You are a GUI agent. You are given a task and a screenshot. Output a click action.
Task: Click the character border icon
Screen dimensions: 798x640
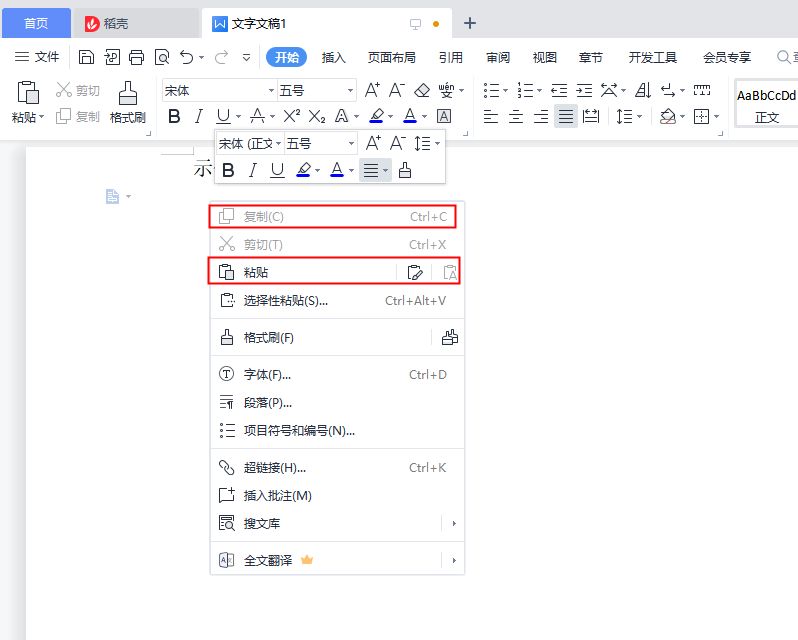[444, 117]
